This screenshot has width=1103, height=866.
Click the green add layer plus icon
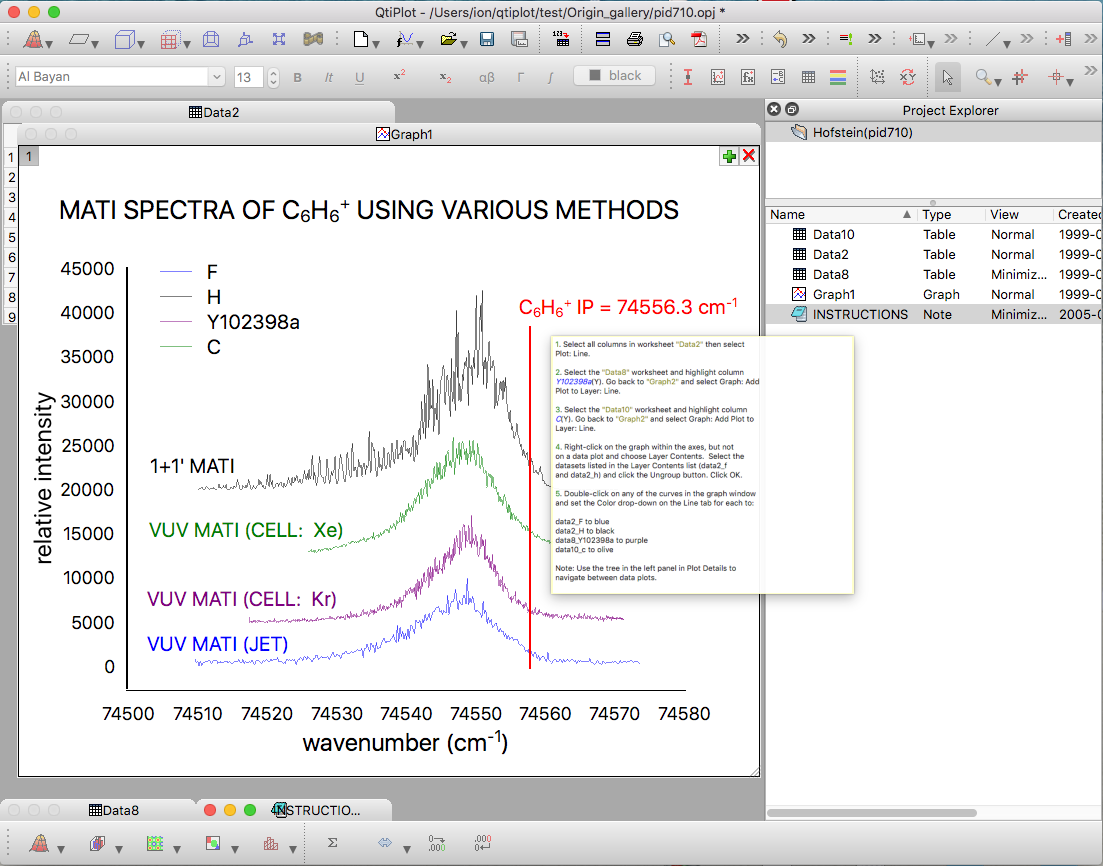[x=729, y=156]
